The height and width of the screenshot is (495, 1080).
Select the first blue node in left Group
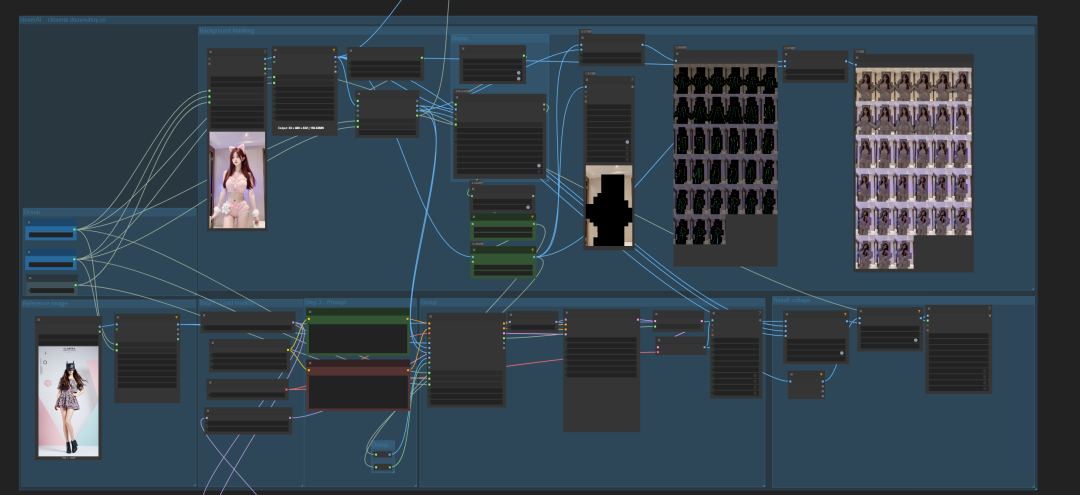50,230
